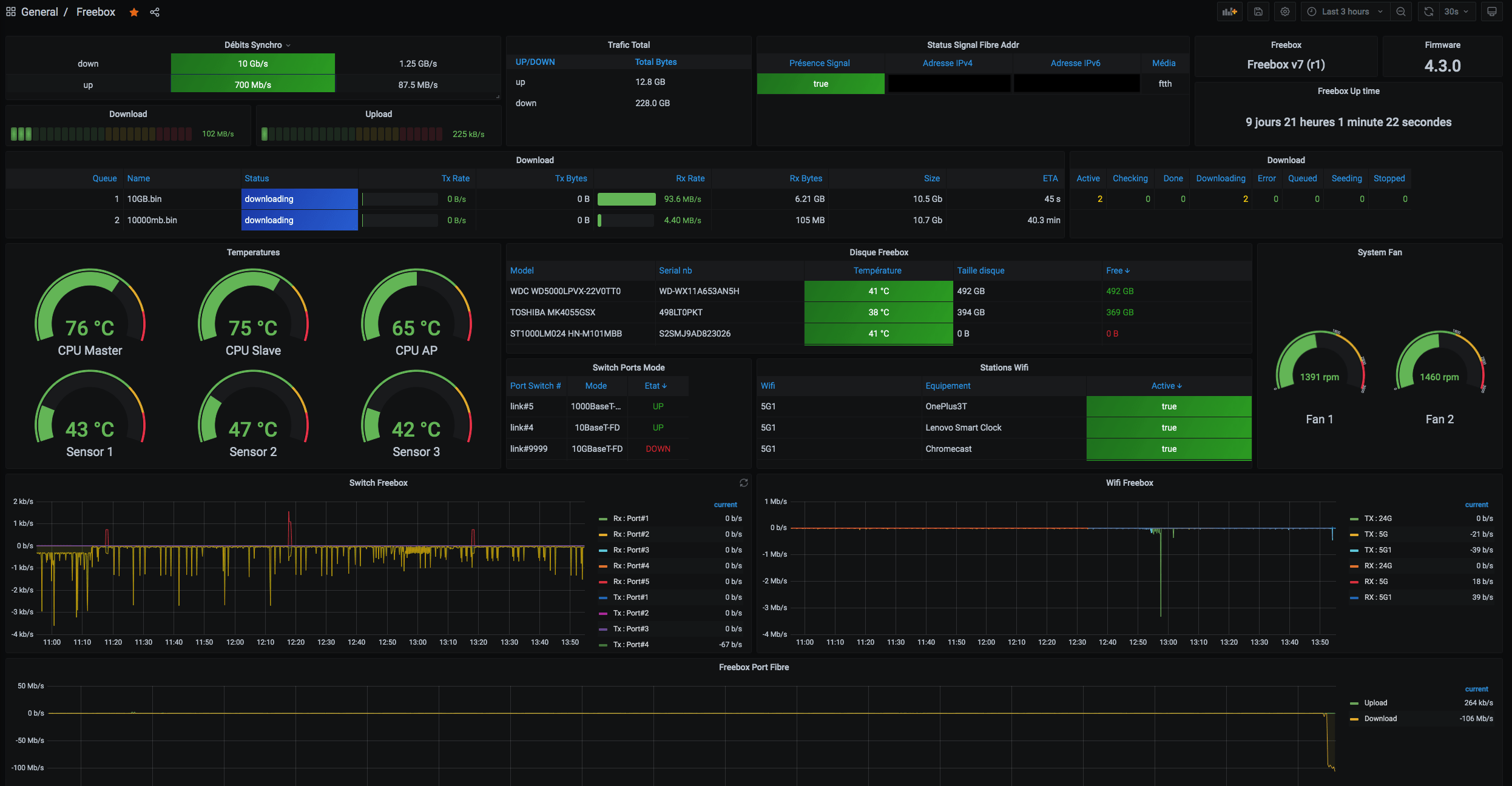The width and height of the screenshot is (1512, 786).
Task: Click the zoom out time range icon
Action: pos(1401,12)
